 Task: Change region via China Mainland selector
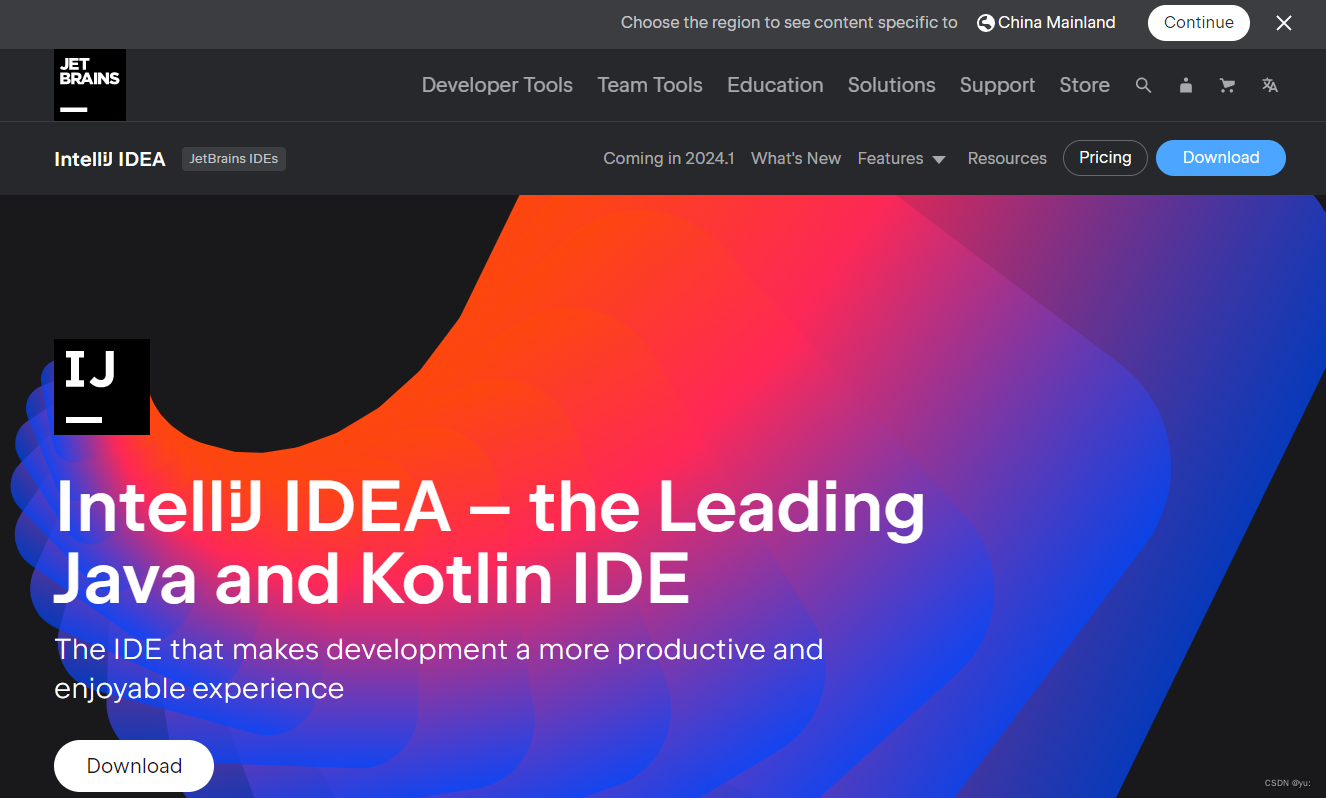click(1055, 22)
